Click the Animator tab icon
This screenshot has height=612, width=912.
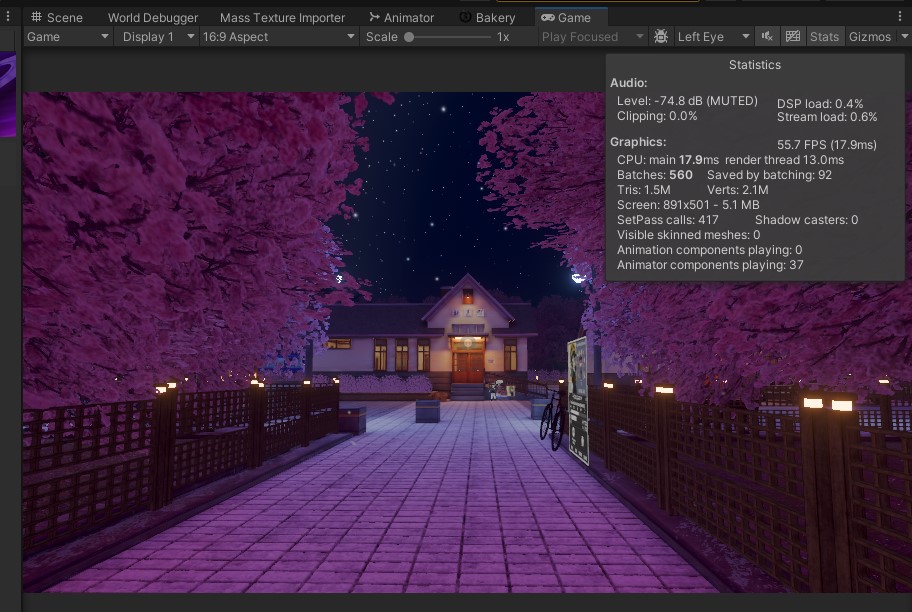[374, 17]
